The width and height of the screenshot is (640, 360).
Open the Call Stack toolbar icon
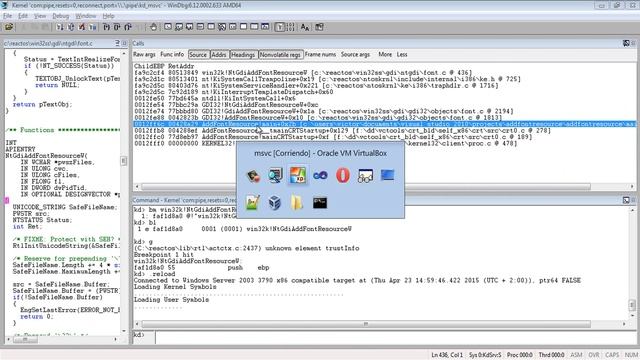(x=222, y=27)
